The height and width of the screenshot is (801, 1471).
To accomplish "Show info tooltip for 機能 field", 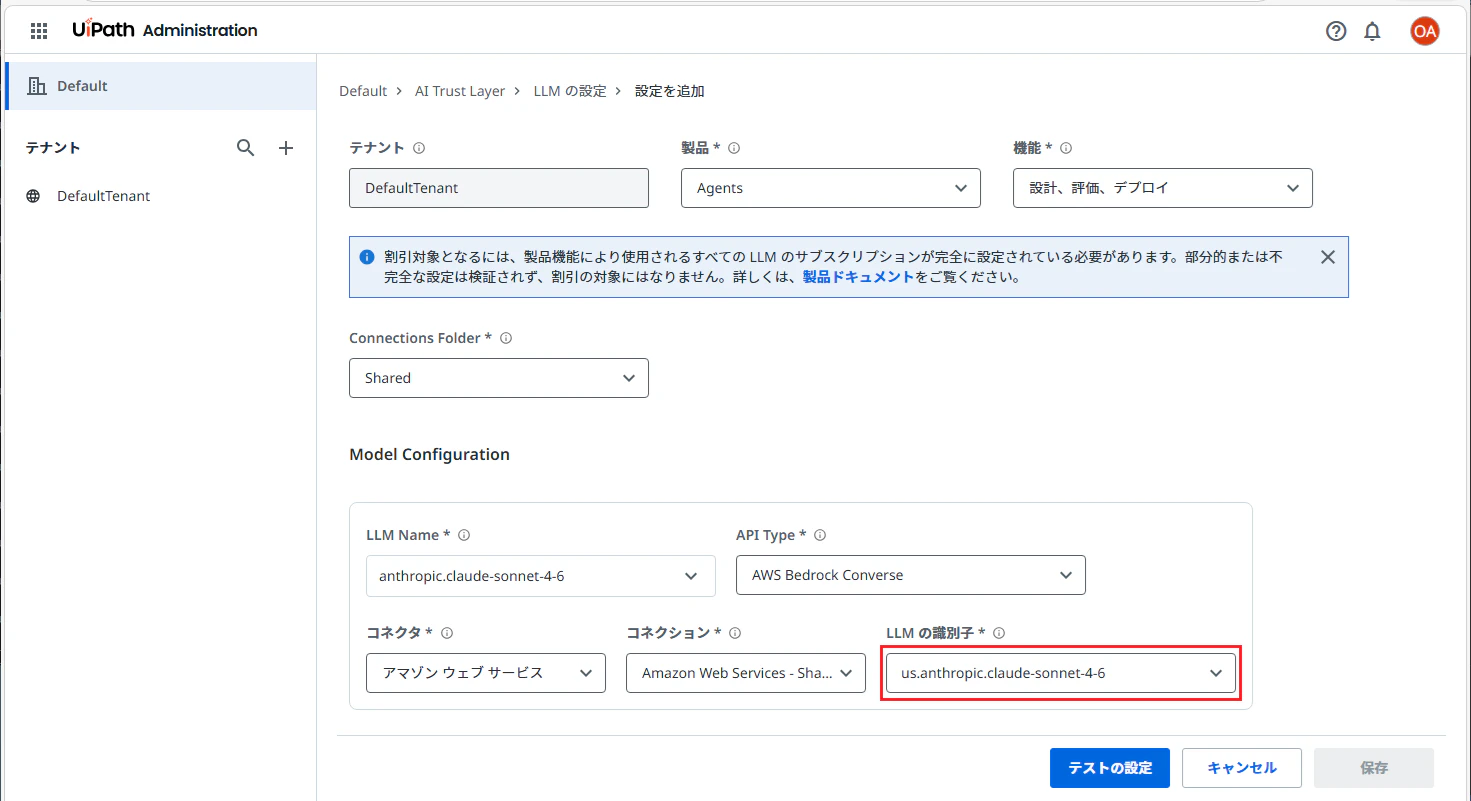I will pyautogui.click(x=1066, y=148).
